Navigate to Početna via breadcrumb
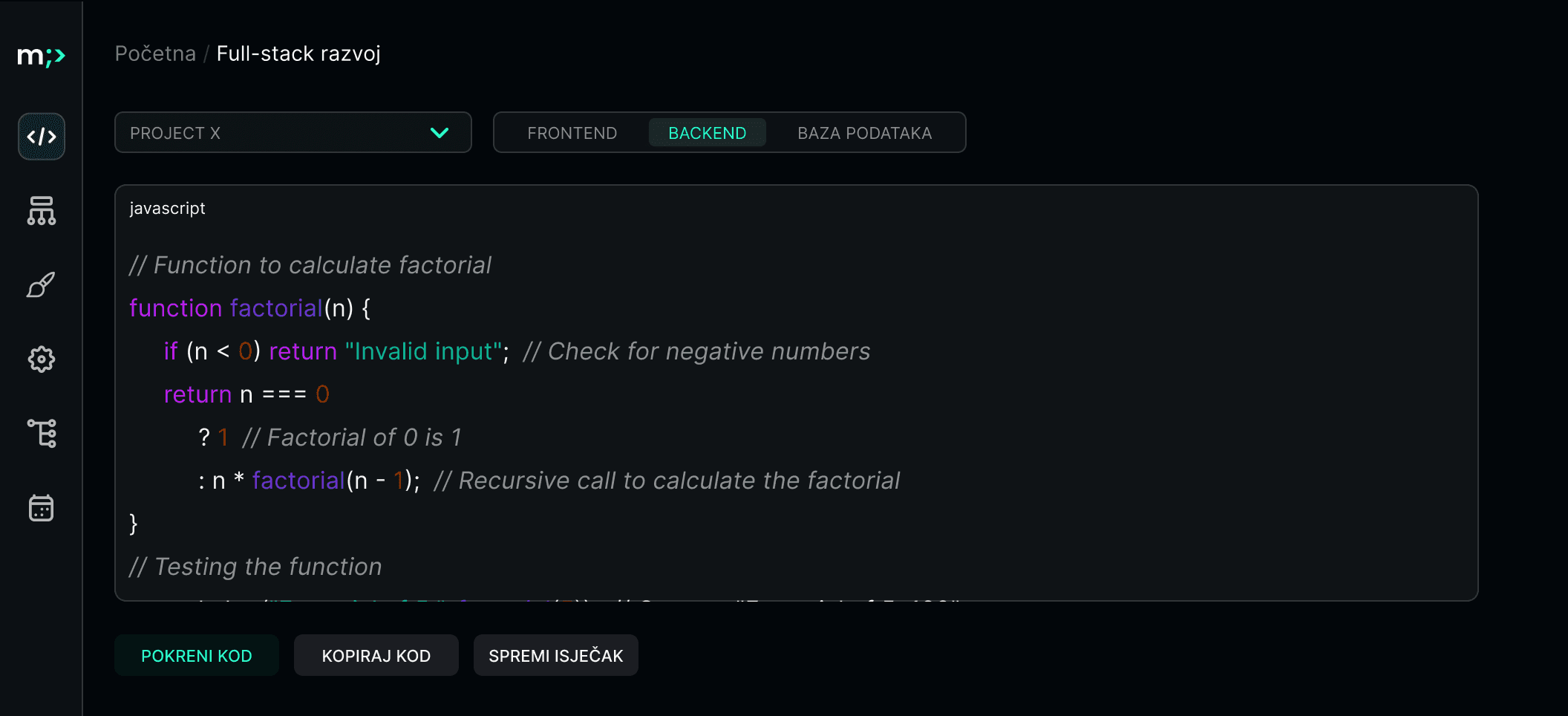Viewport: 1568px width, 716px height. [155, 53]
